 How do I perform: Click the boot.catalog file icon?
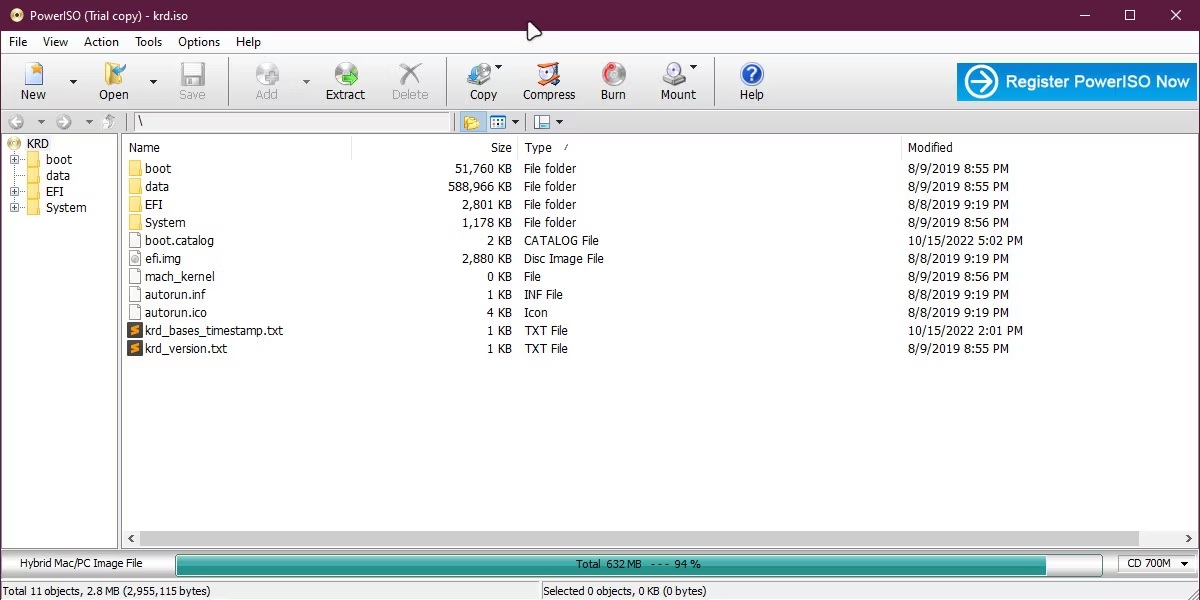136,240
